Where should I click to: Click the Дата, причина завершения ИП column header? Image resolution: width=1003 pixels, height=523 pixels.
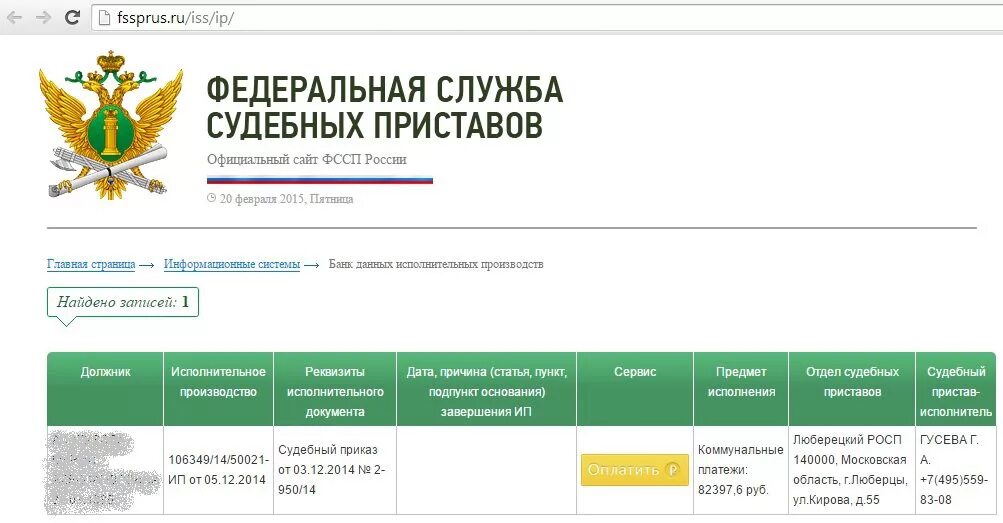coord(487,389)
